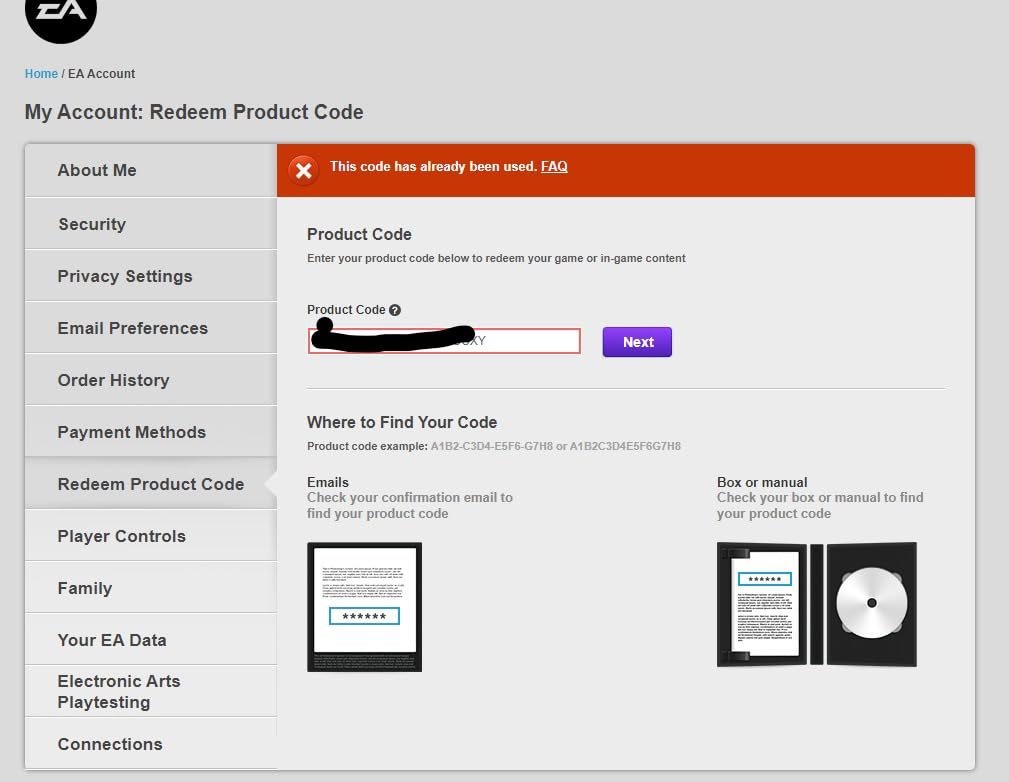Image resolution: width=1009 pixels, height=782 pixels.
Task: Open Payment Methods
Action: 151,432
